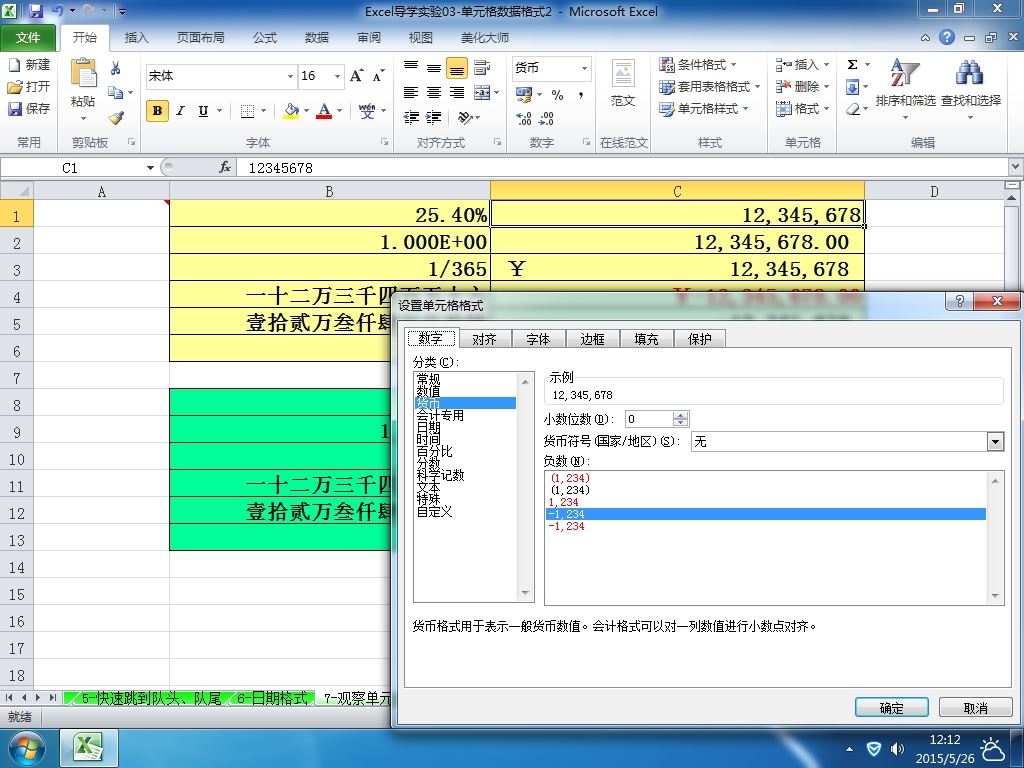Expand the Name Box dropdown arrow
This screenshot has height=768, width=1024.
[150, 168]
